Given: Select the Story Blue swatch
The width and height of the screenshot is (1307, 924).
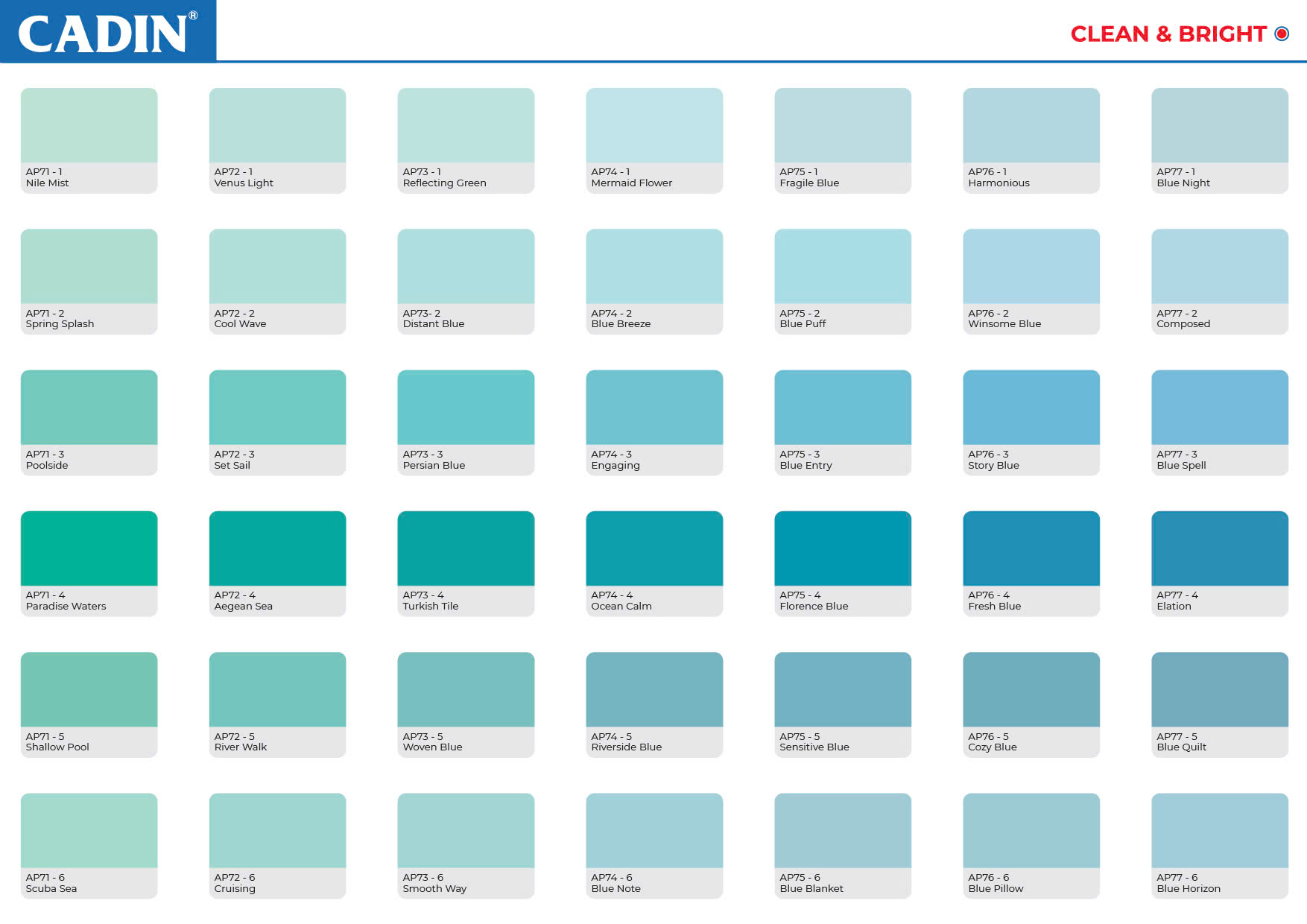Looking at the screenshot, I should 1031,408.
